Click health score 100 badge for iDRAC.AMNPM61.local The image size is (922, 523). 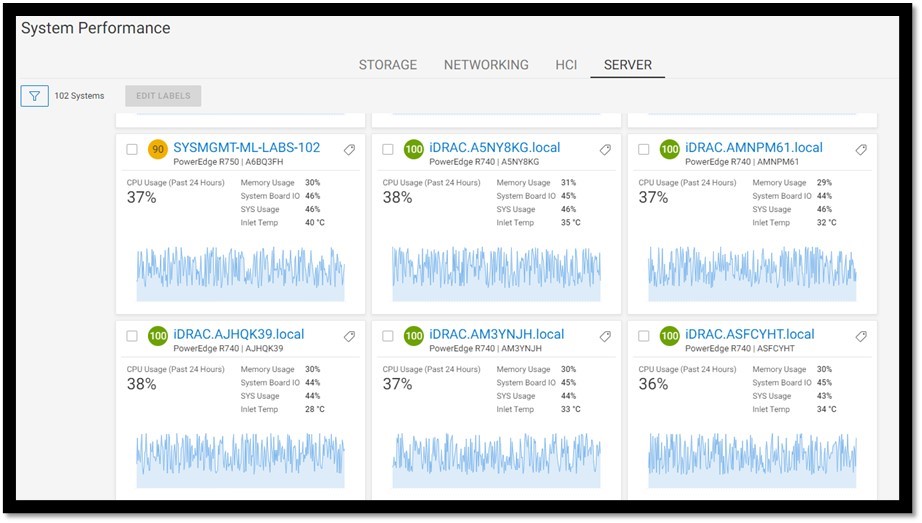click(669, 150)
